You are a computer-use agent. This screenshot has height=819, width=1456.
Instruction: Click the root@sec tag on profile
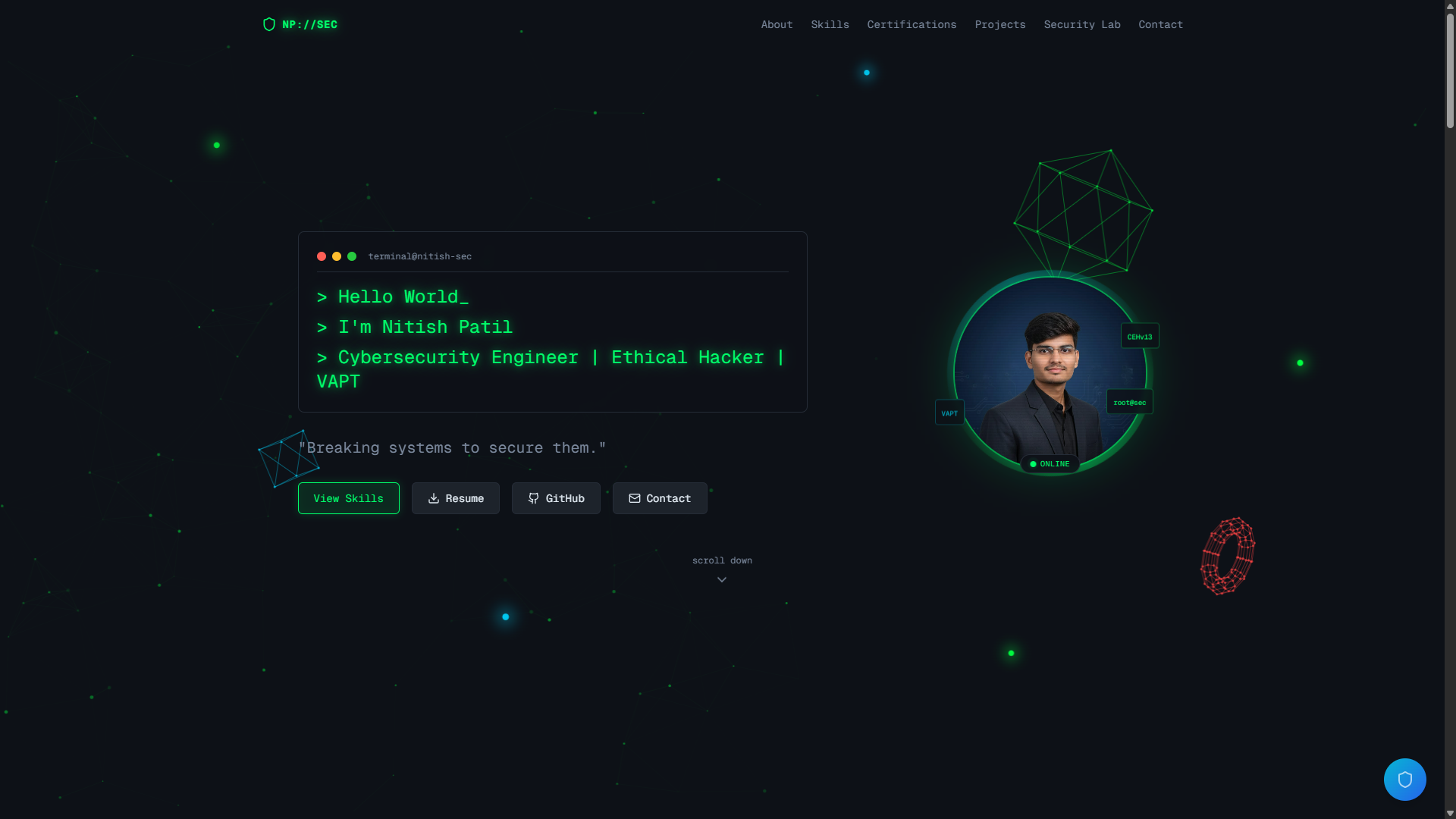(x=1130, y=402)
